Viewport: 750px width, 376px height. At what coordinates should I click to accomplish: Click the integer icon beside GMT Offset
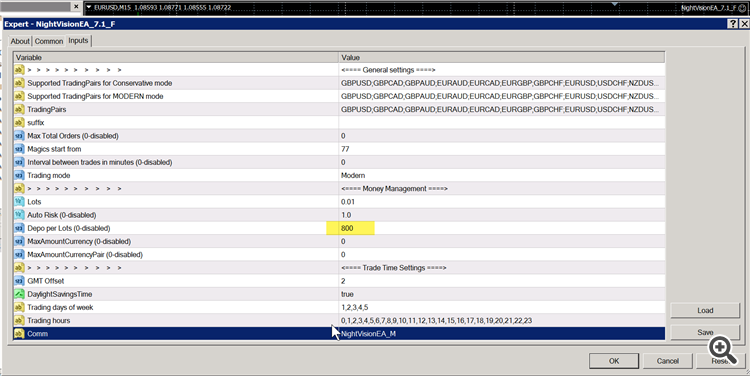coord(19,281)
